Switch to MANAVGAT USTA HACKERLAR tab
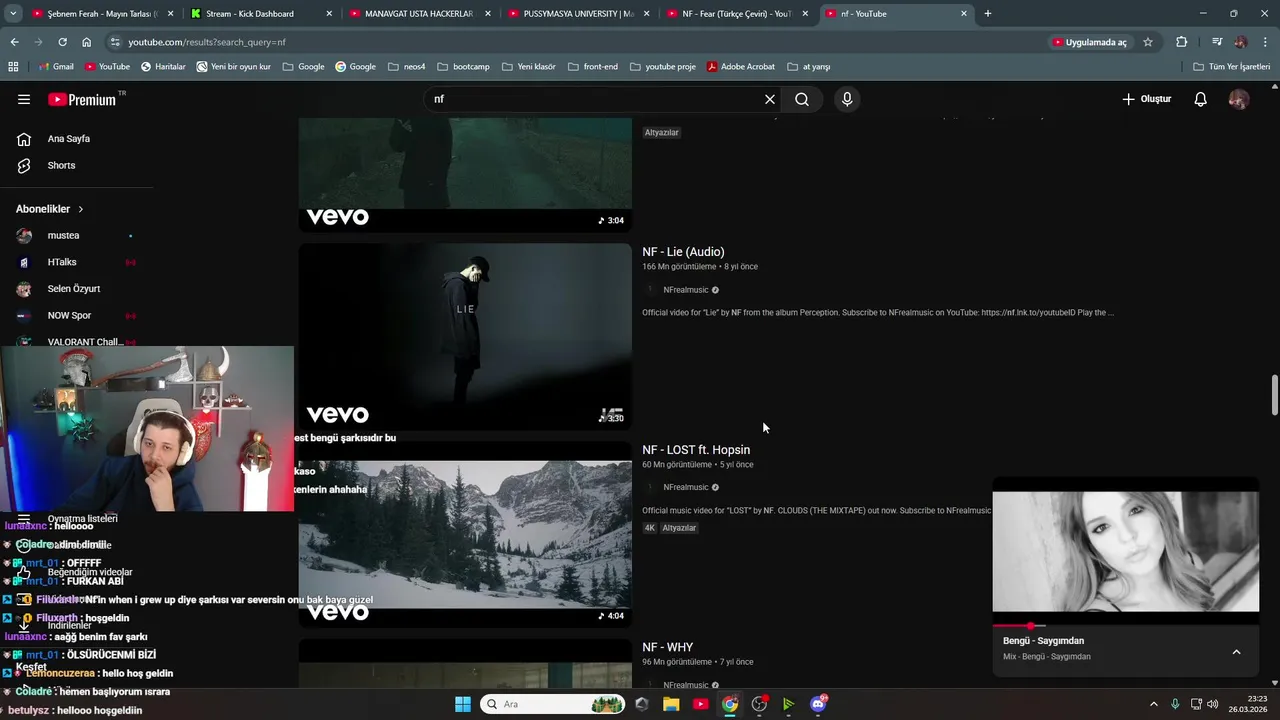This screenshot has width=1280, height=720. 419,14
